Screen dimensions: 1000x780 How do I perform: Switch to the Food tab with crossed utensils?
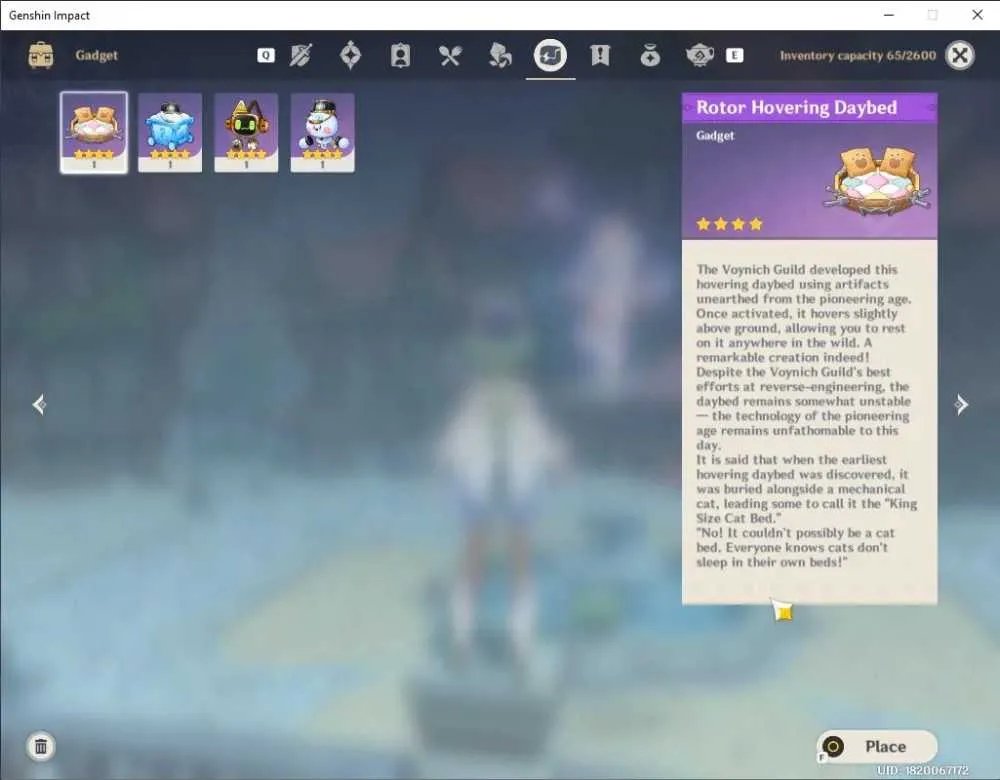pyautogui.click(x=450, y=55)
